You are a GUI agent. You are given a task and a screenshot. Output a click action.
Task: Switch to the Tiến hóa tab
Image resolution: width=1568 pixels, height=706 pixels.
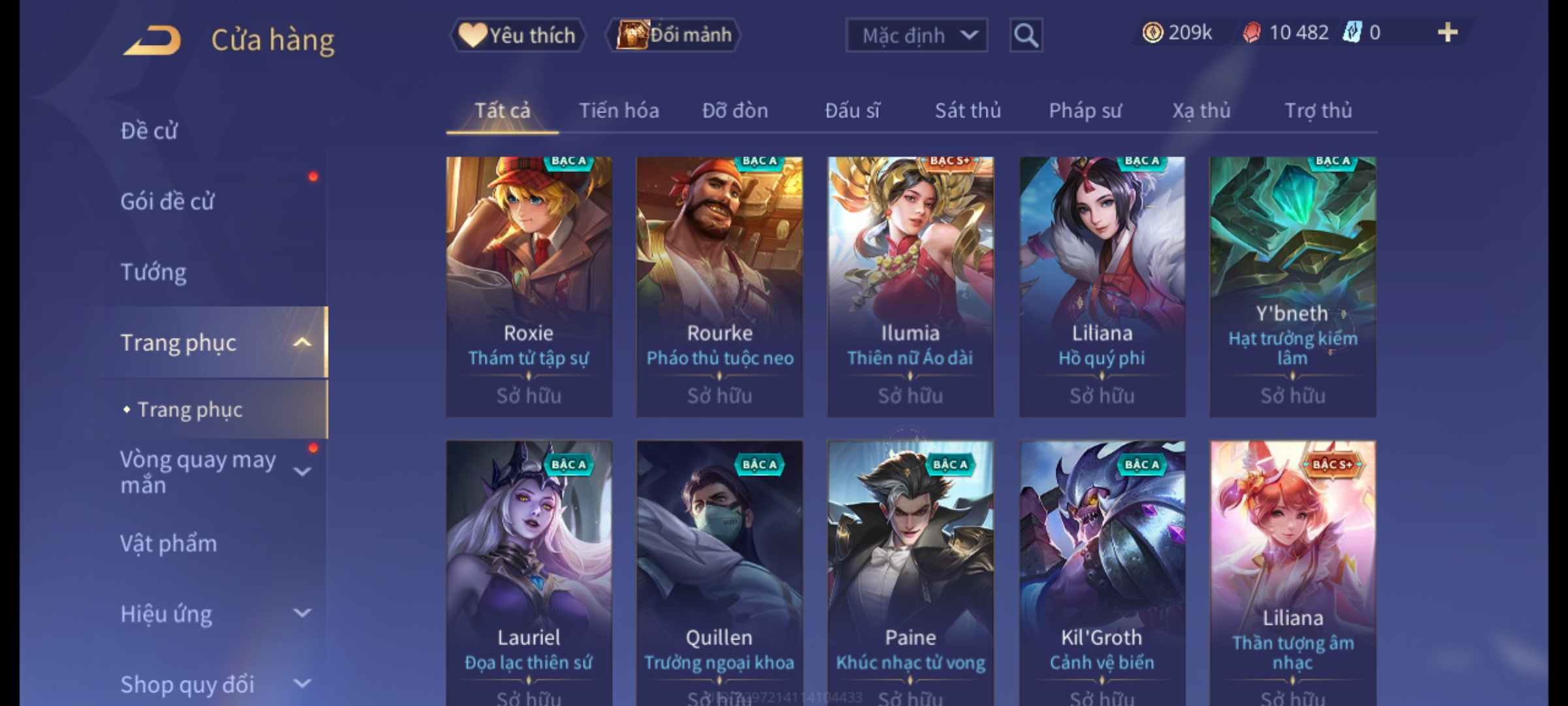click(x=619, y=110)
